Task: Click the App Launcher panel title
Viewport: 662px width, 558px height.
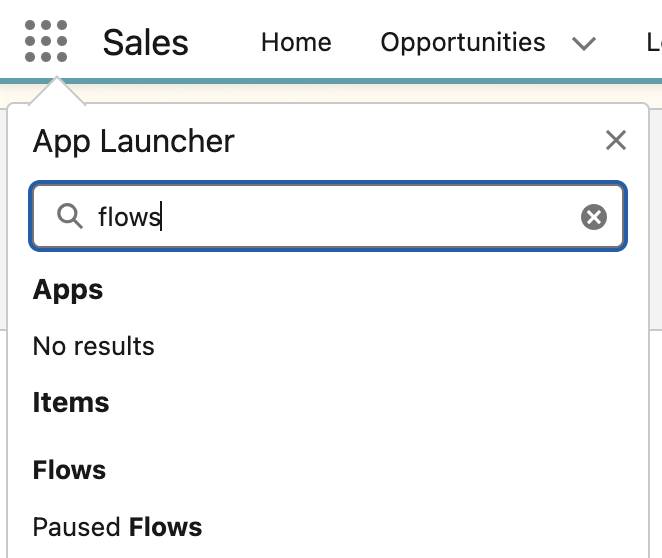Action: pyautogui.click(x=133, y=141)
